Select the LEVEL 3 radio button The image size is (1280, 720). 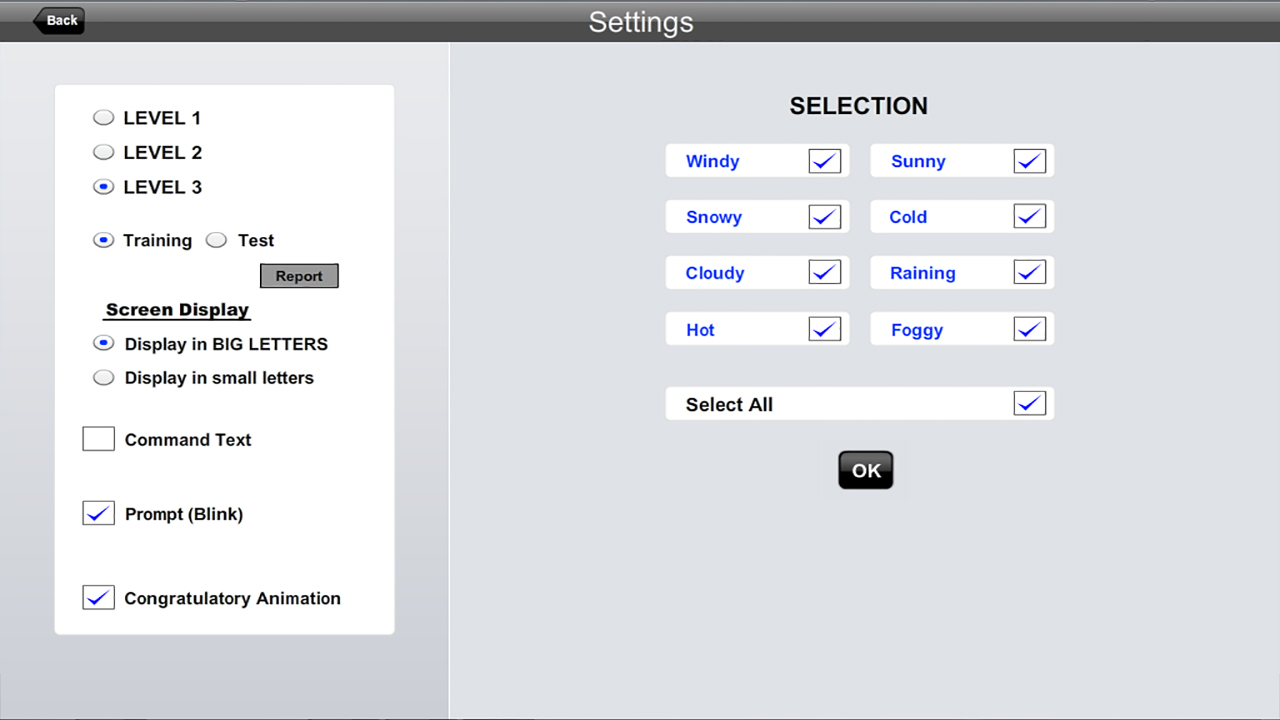pyautogui.click(x=103, y=187)
